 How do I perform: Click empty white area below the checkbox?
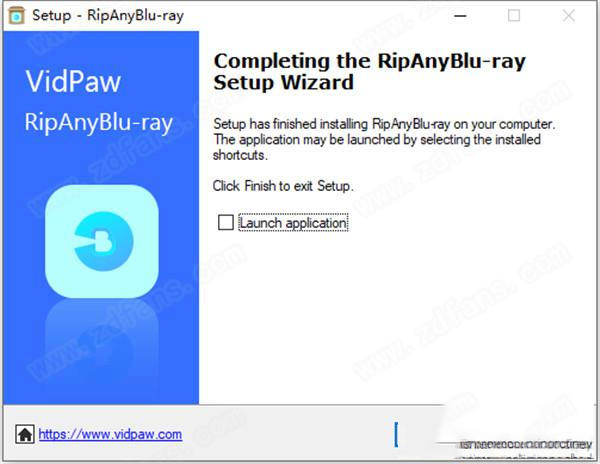click(390, 320)
